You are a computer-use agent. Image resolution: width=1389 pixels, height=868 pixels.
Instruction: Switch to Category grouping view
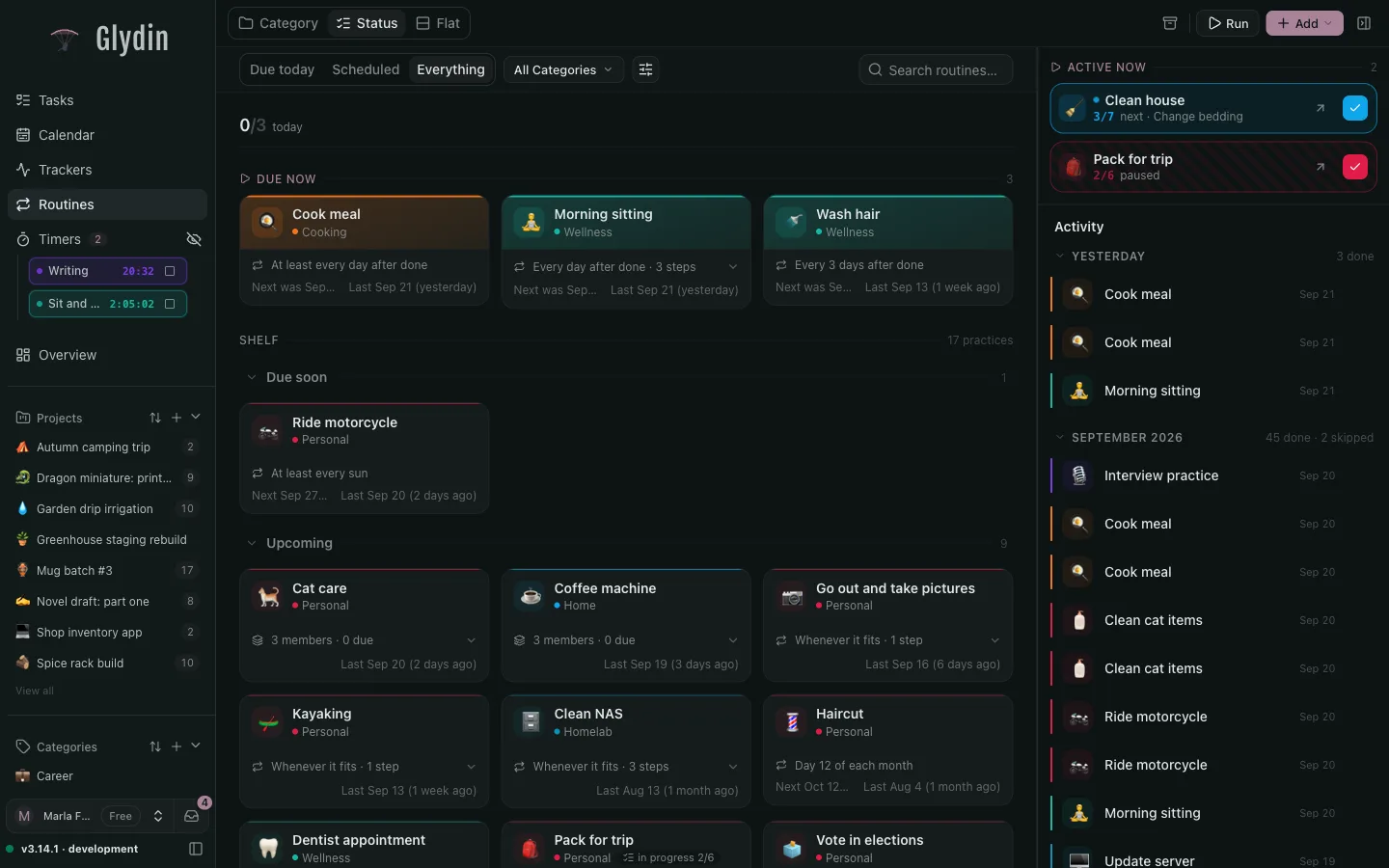pyautogui.click(x=278, y=23)
